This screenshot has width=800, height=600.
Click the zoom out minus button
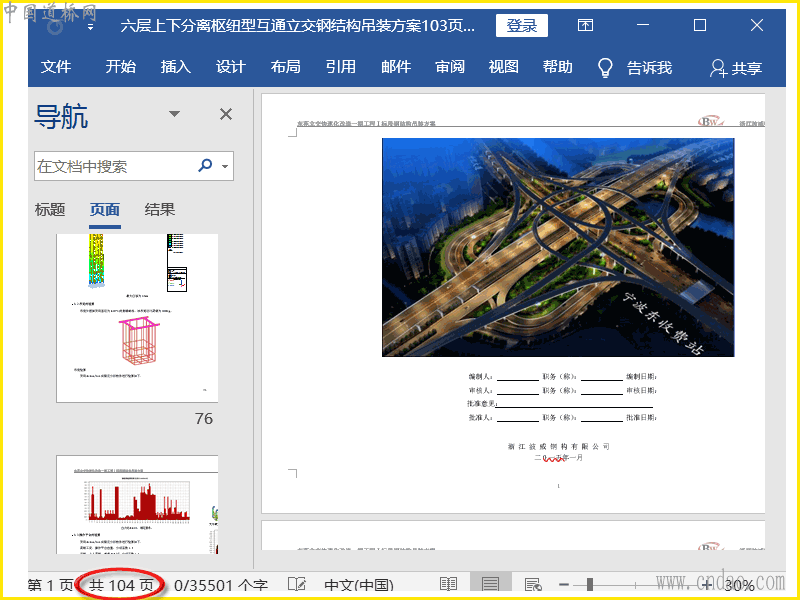(x=564, y=585)
